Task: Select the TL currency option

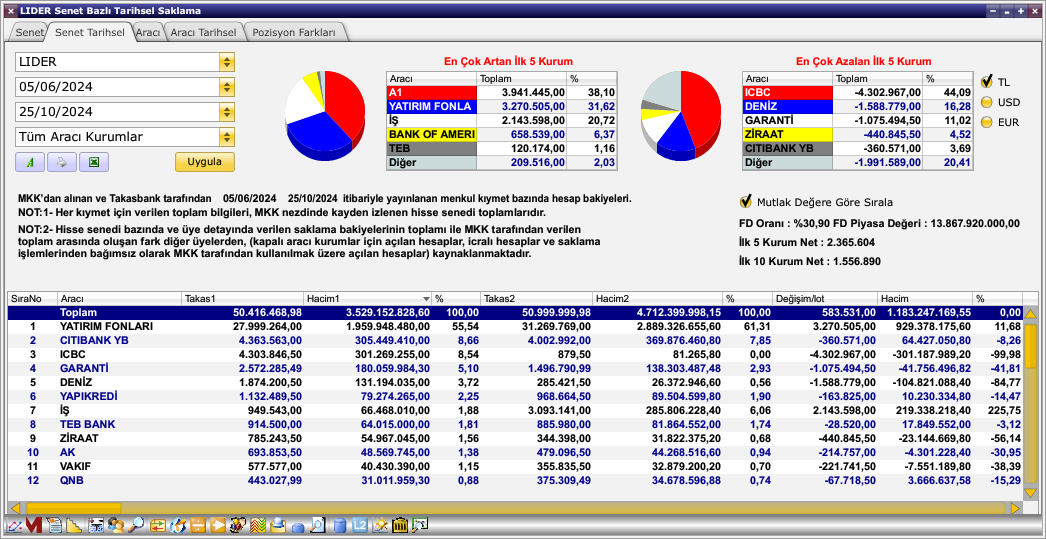Action: coord(987,81)
